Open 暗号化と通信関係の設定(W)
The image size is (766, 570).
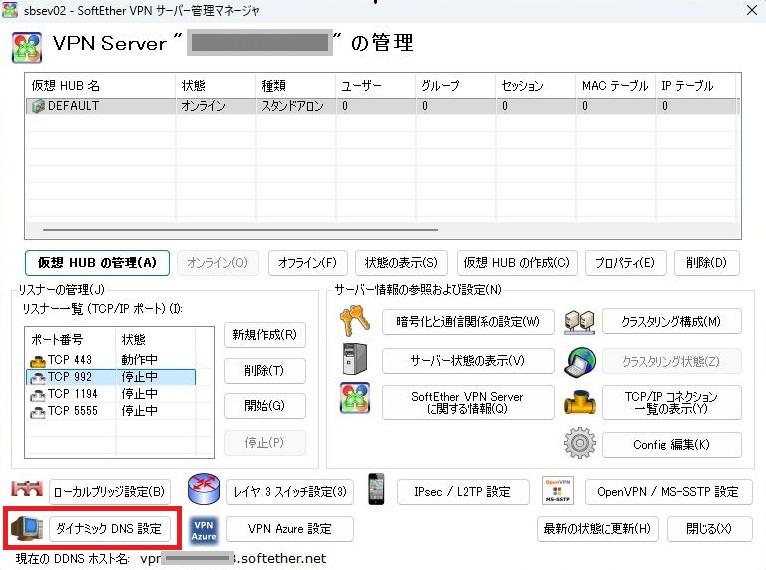pos(468,322)
